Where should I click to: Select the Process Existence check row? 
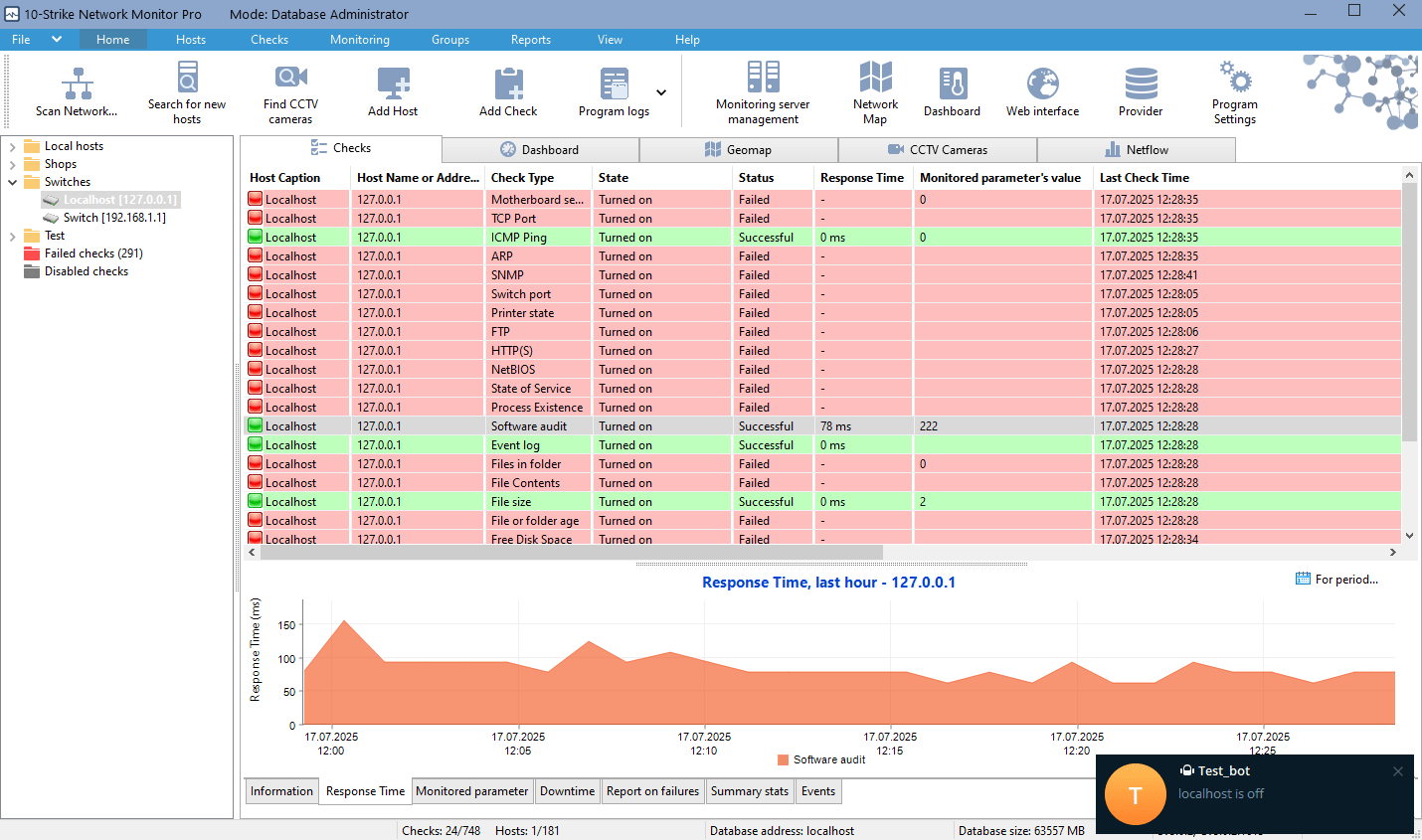(x=823, y=408)
